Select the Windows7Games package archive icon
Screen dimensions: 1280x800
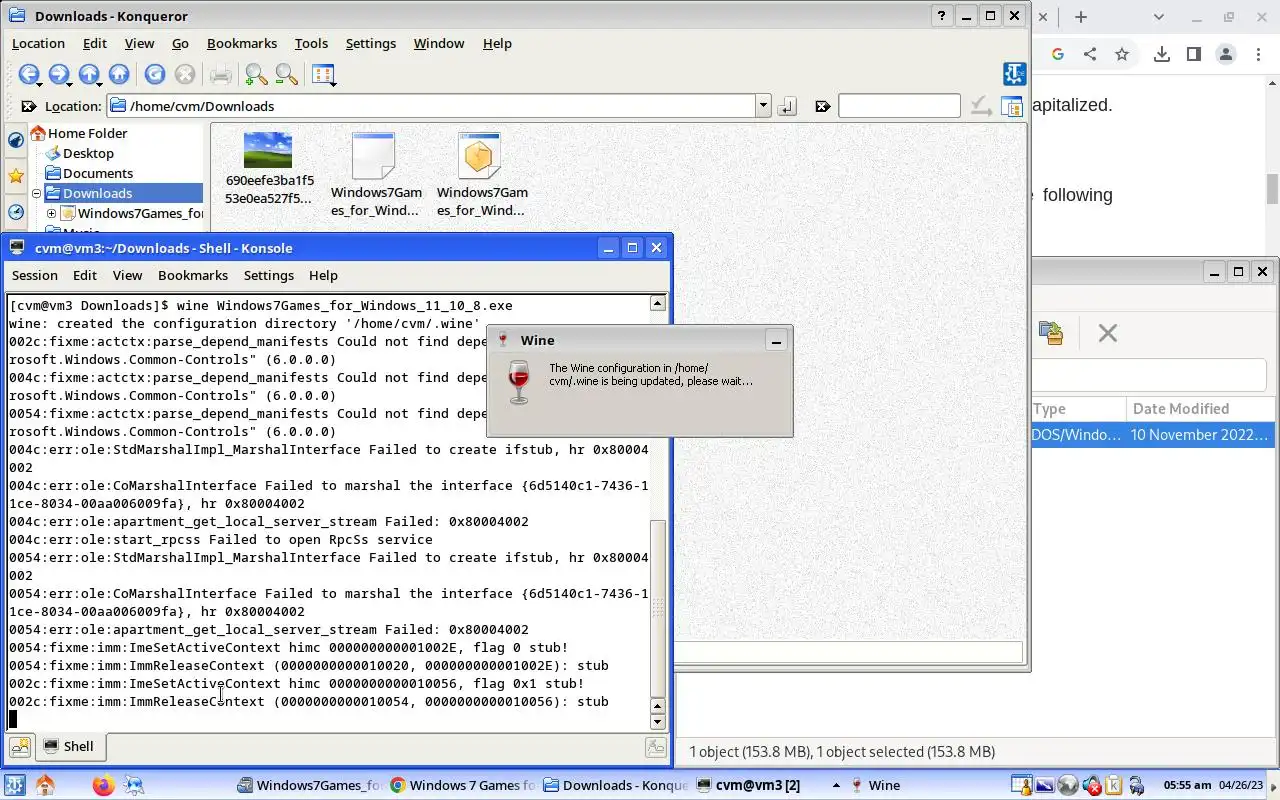pyautogui.click(x=479, y=156)
